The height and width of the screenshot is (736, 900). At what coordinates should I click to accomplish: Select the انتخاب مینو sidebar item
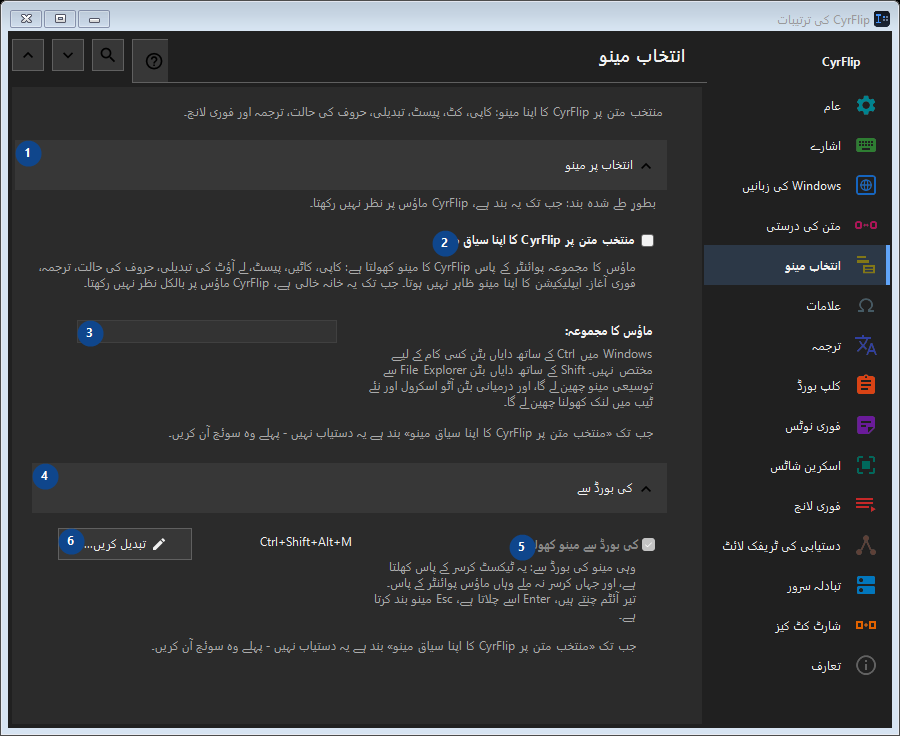click(796, 265)
